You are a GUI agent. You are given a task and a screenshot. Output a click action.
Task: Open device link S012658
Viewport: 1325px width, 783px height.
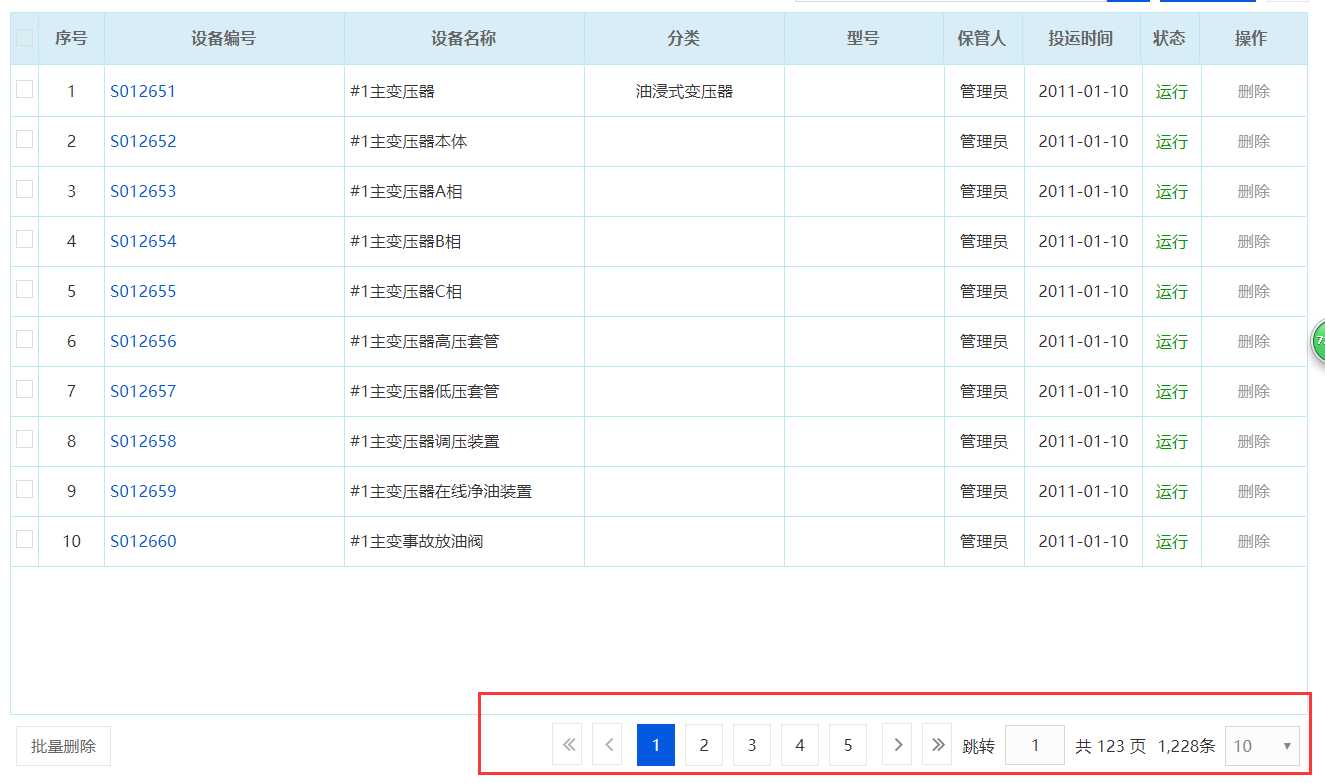coord(143,441)
